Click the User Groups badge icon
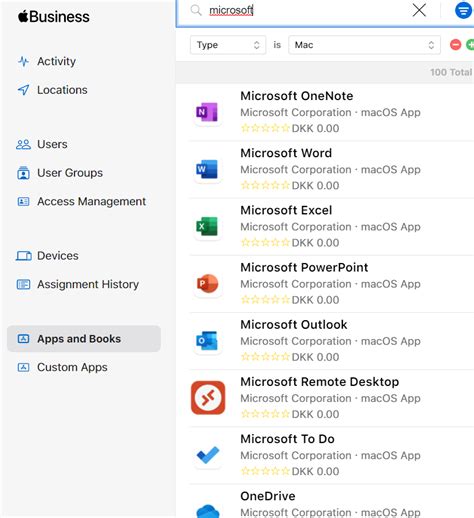The width and height of the screenshot is (474, 518). pos(23,173)
